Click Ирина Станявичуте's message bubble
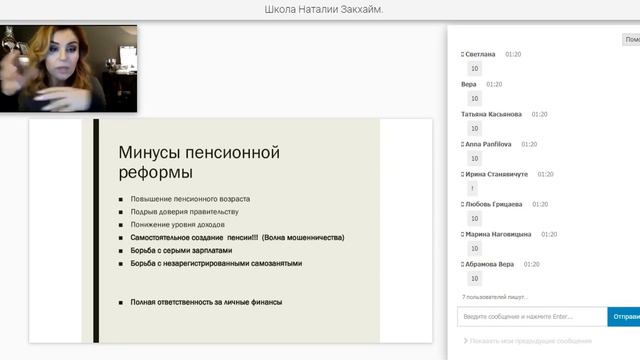Screen dimensions: 640x360 click(472, 188)
